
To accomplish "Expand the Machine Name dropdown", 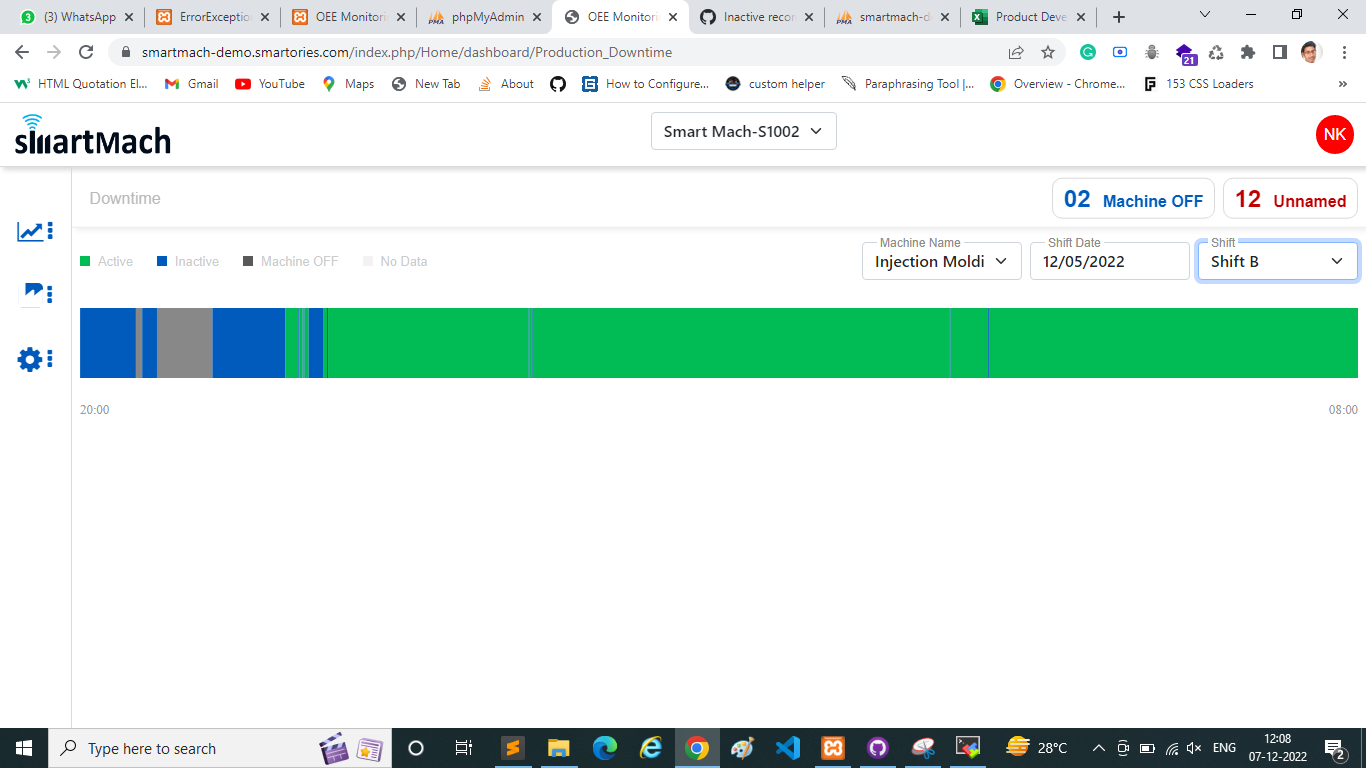I will (938, 261).
